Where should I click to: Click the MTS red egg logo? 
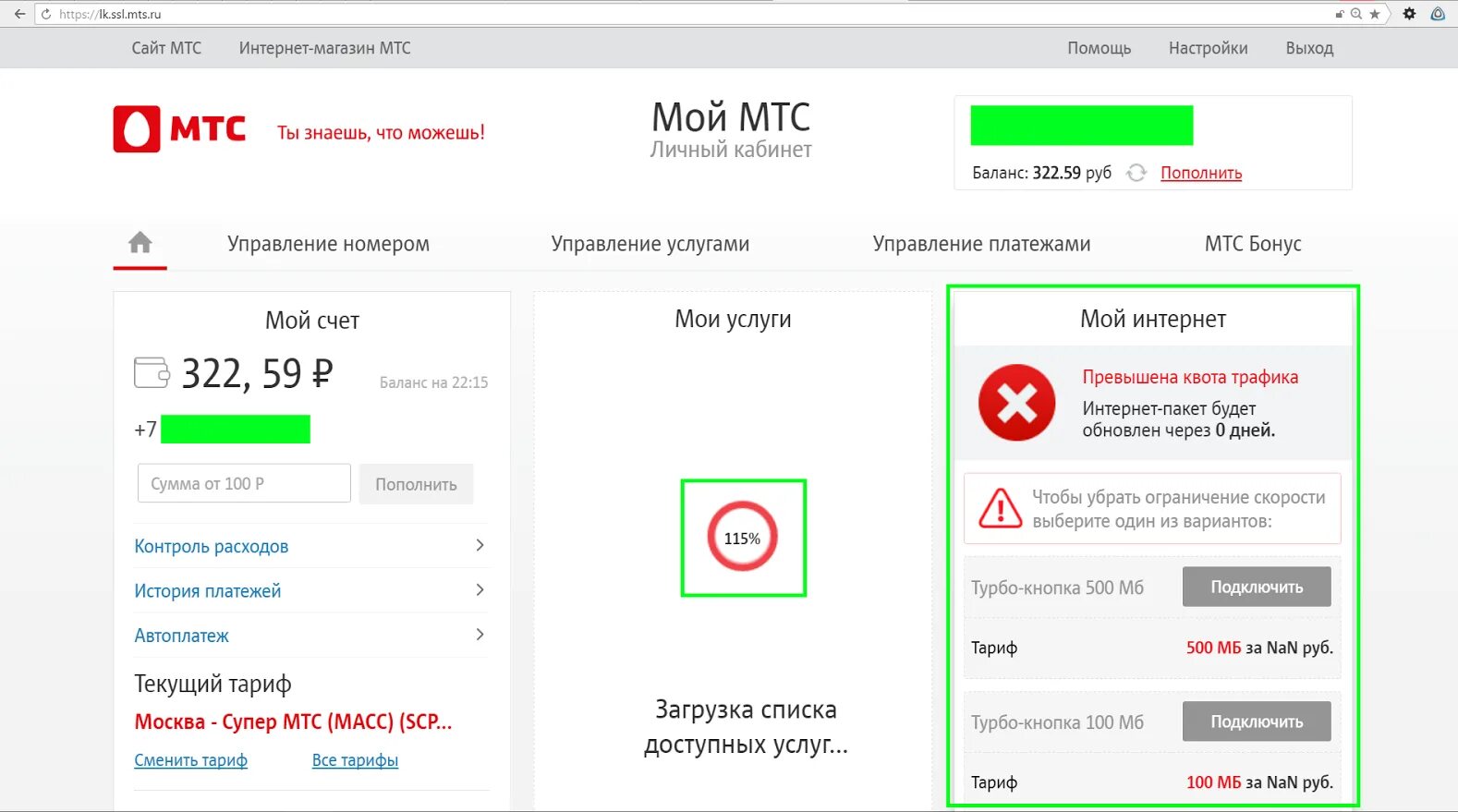coord(137,129)
